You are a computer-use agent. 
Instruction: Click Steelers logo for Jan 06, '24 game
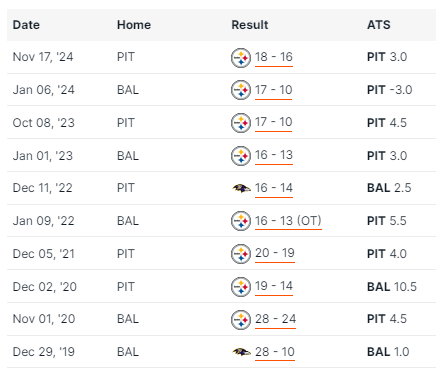241,90
